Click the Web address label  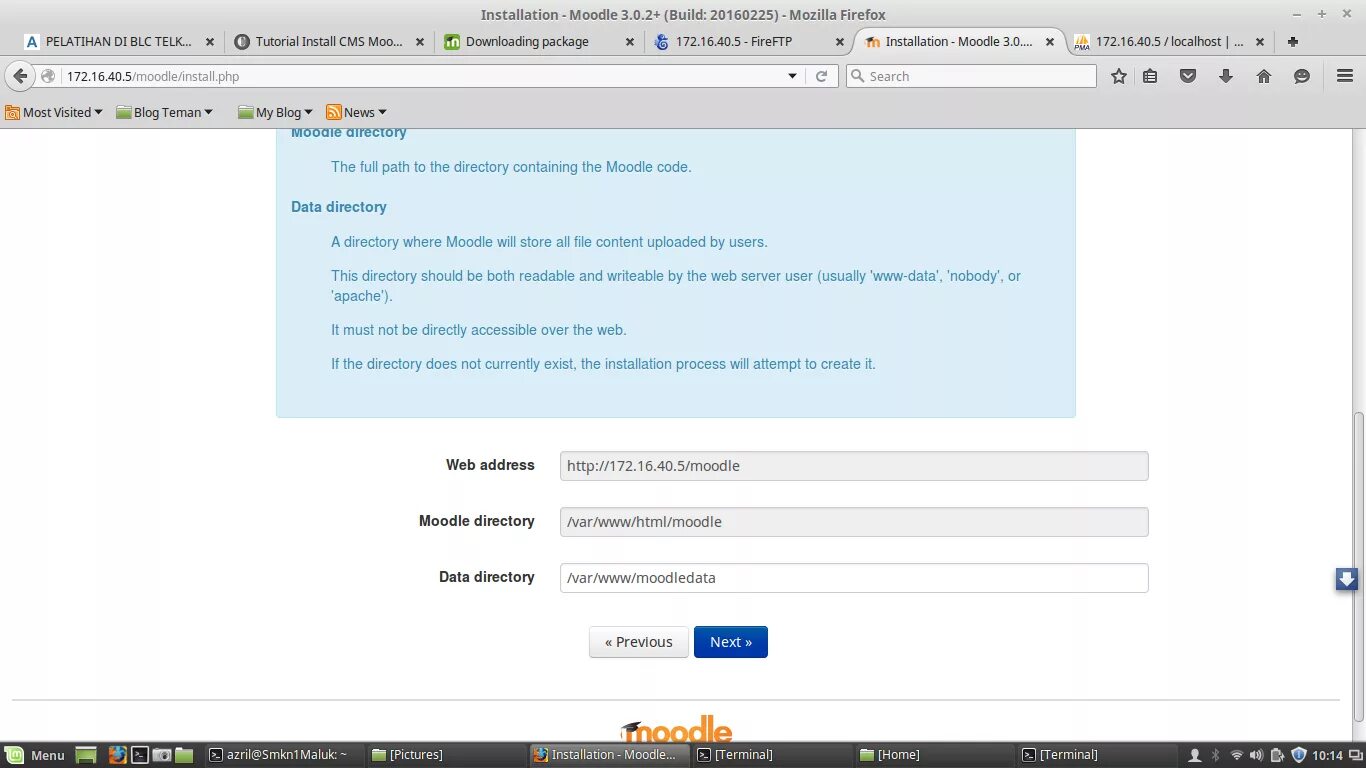[x=490, y=465]
